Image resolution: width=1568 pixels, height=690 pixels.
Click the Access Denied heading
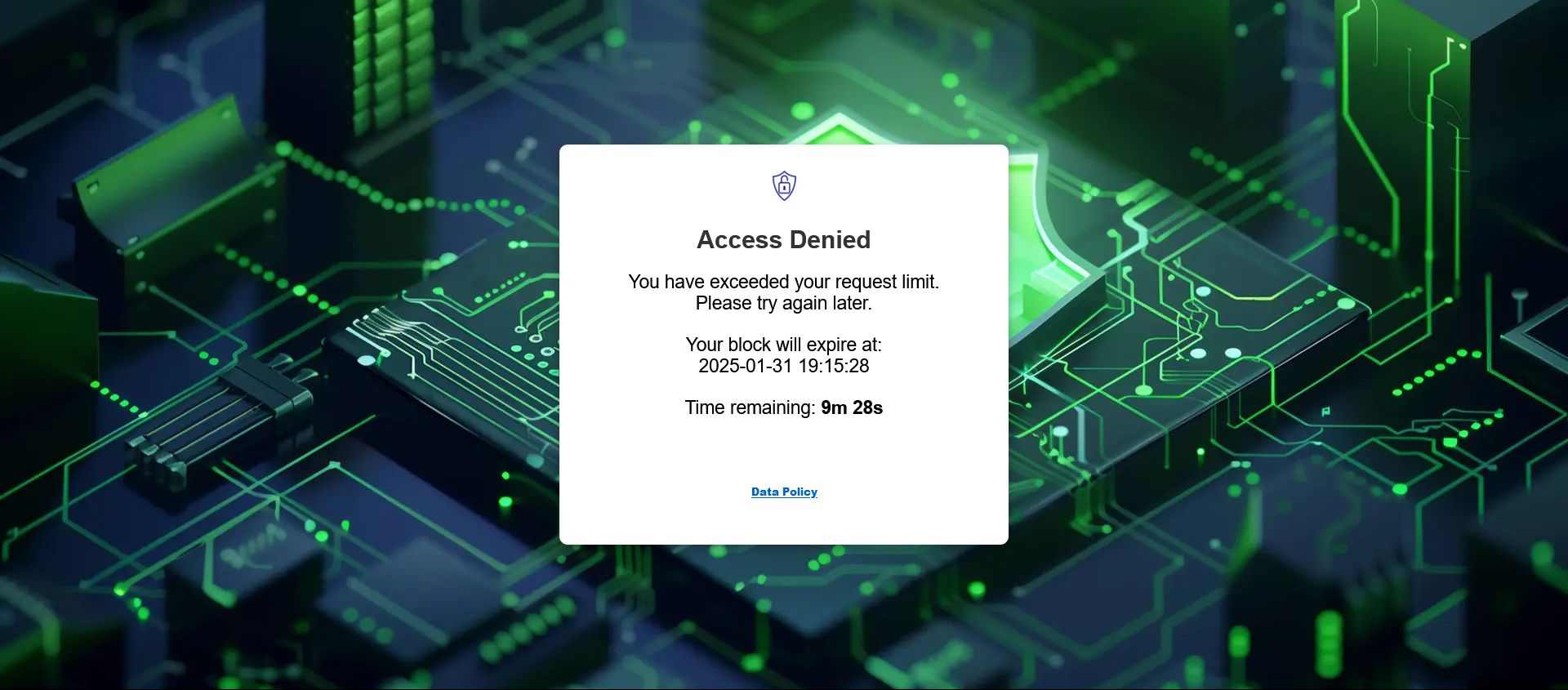[784, 239]
